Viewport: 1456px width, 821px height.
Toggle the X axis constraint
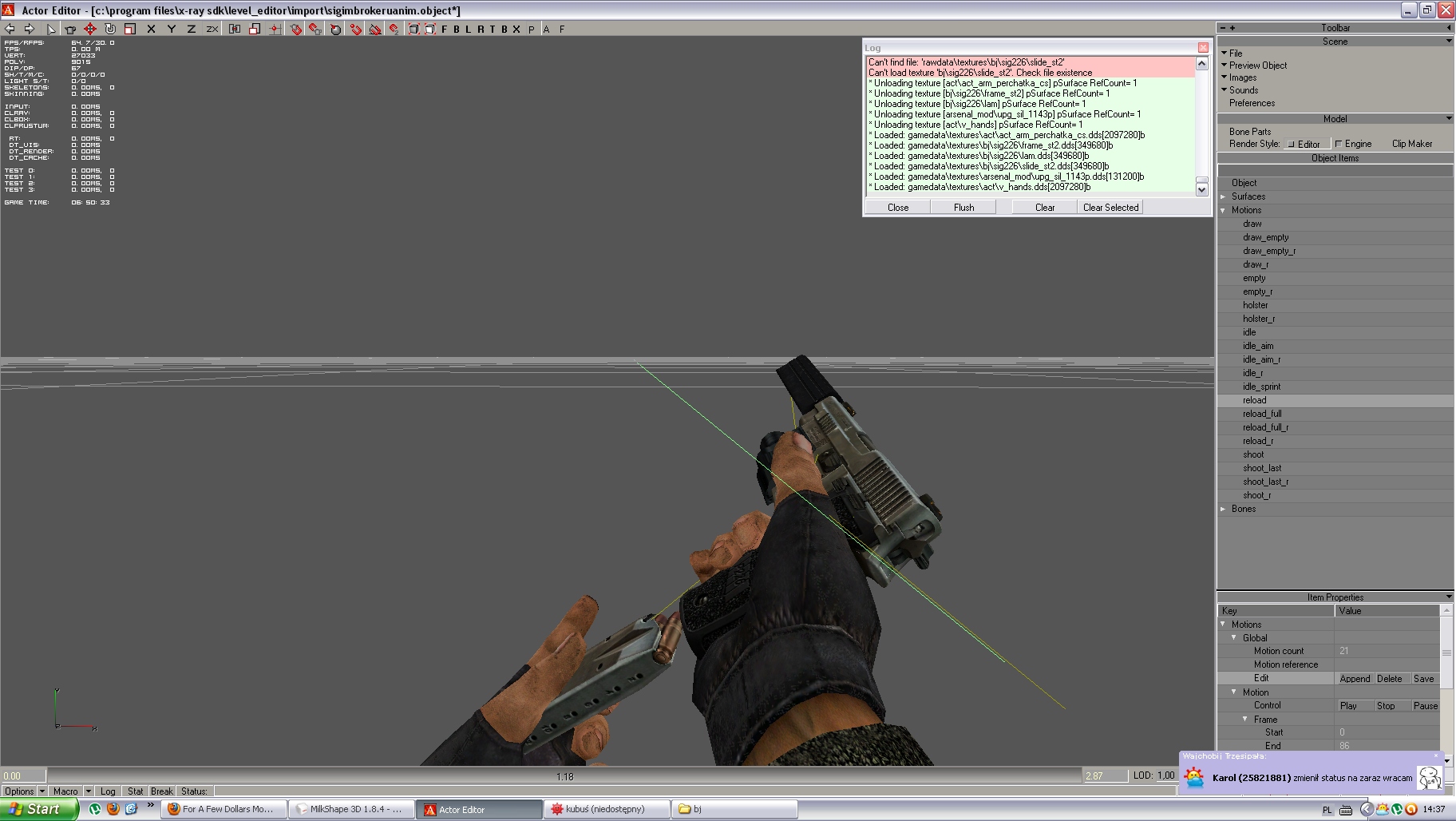(151, 29)
